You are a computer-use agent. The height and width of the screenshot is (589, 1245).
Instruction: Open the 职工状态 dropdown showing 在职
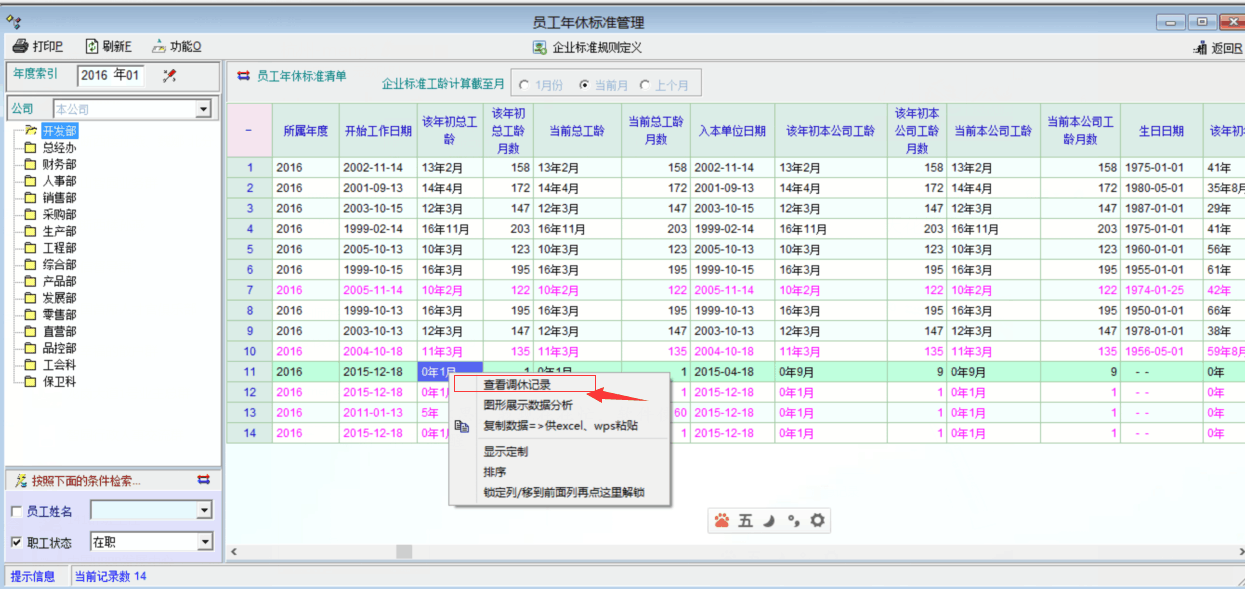(204, 542)
